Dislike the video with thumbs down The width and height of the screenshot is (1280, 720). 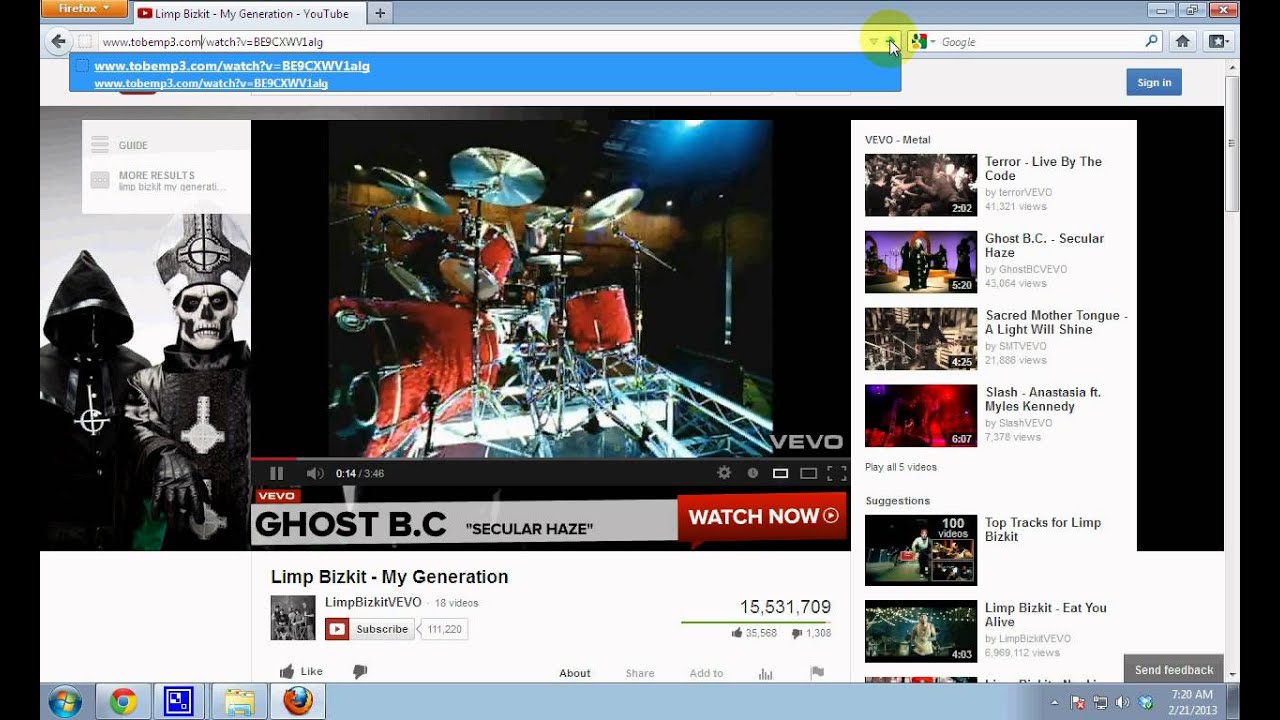coord(360,671)
